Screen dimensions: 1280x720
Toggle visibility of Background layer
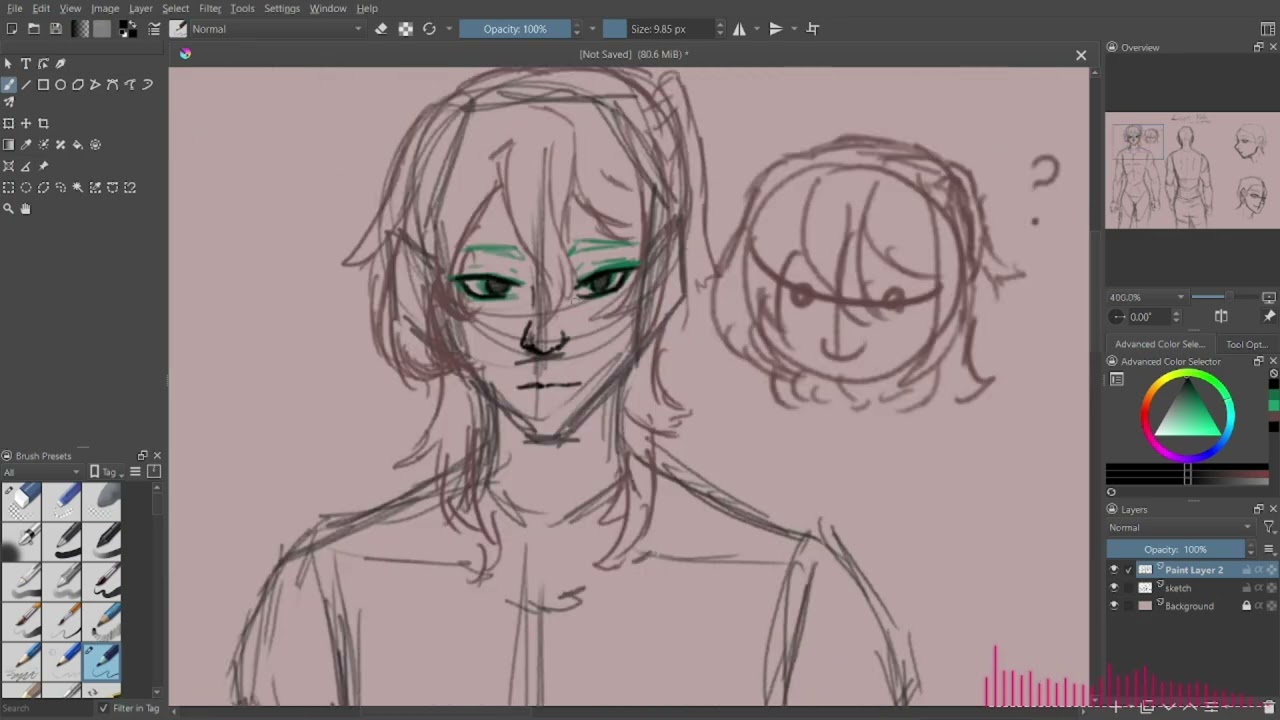(x=1114, y=606)
